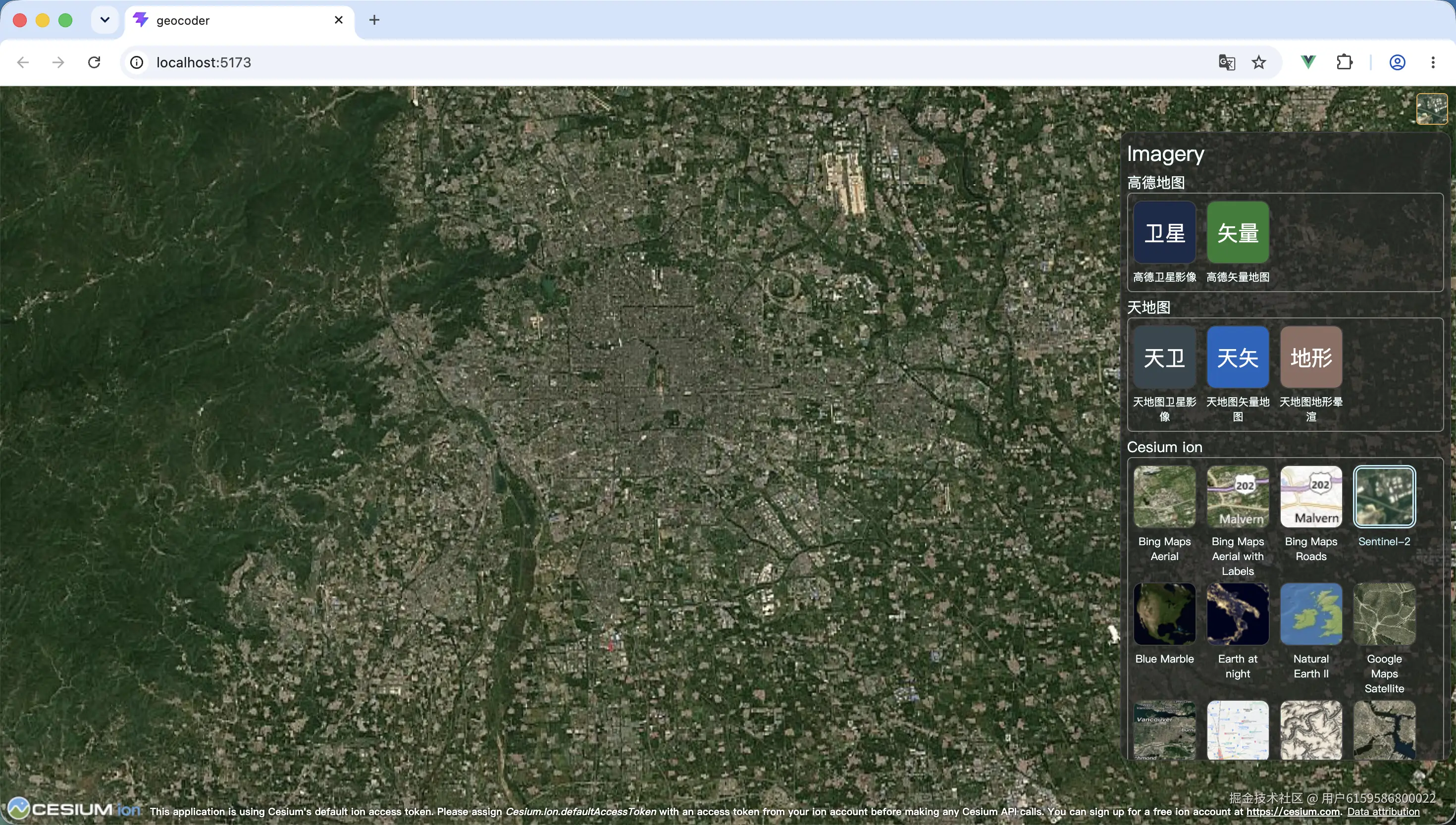Reload the localhost page
The image size is (1456, 825).
[x=94, y=62]
